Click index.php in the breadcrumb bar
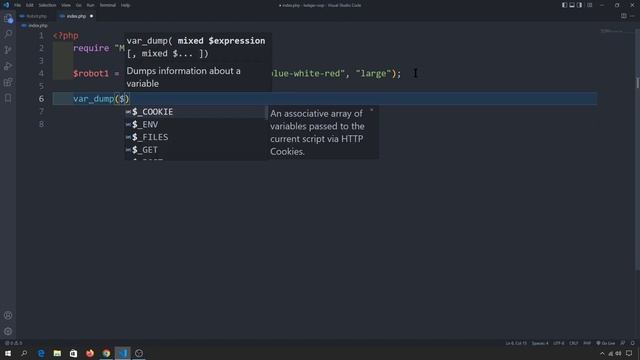The height and width of the screenshot is (360, 640). coord(38,26)
